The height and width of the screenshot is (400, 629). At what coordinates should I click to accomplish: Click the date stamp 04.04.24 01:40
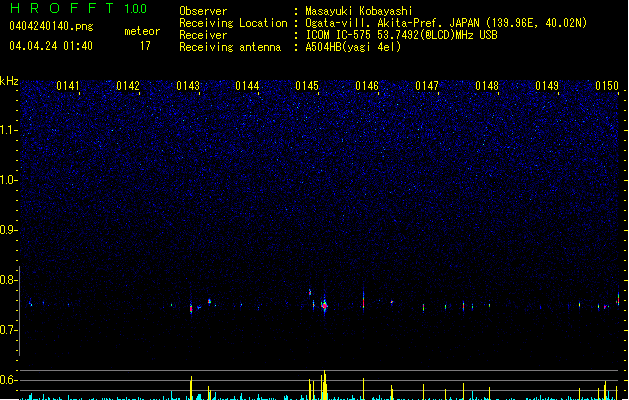[x=51, y=46]
